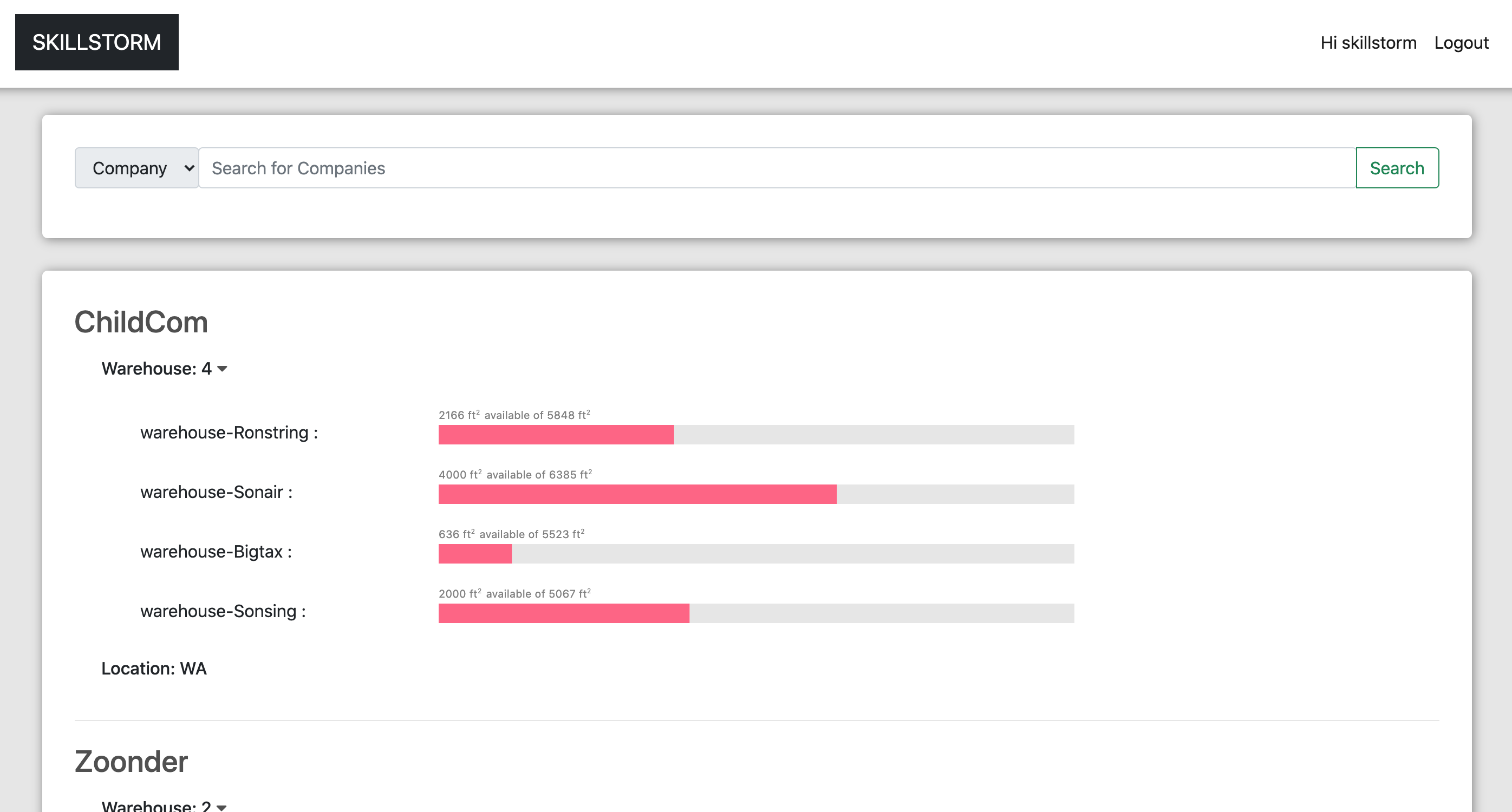Click the Location: WA text
Image resolution: width=1512 pixels, height=812 pixels.
point(154,668)
